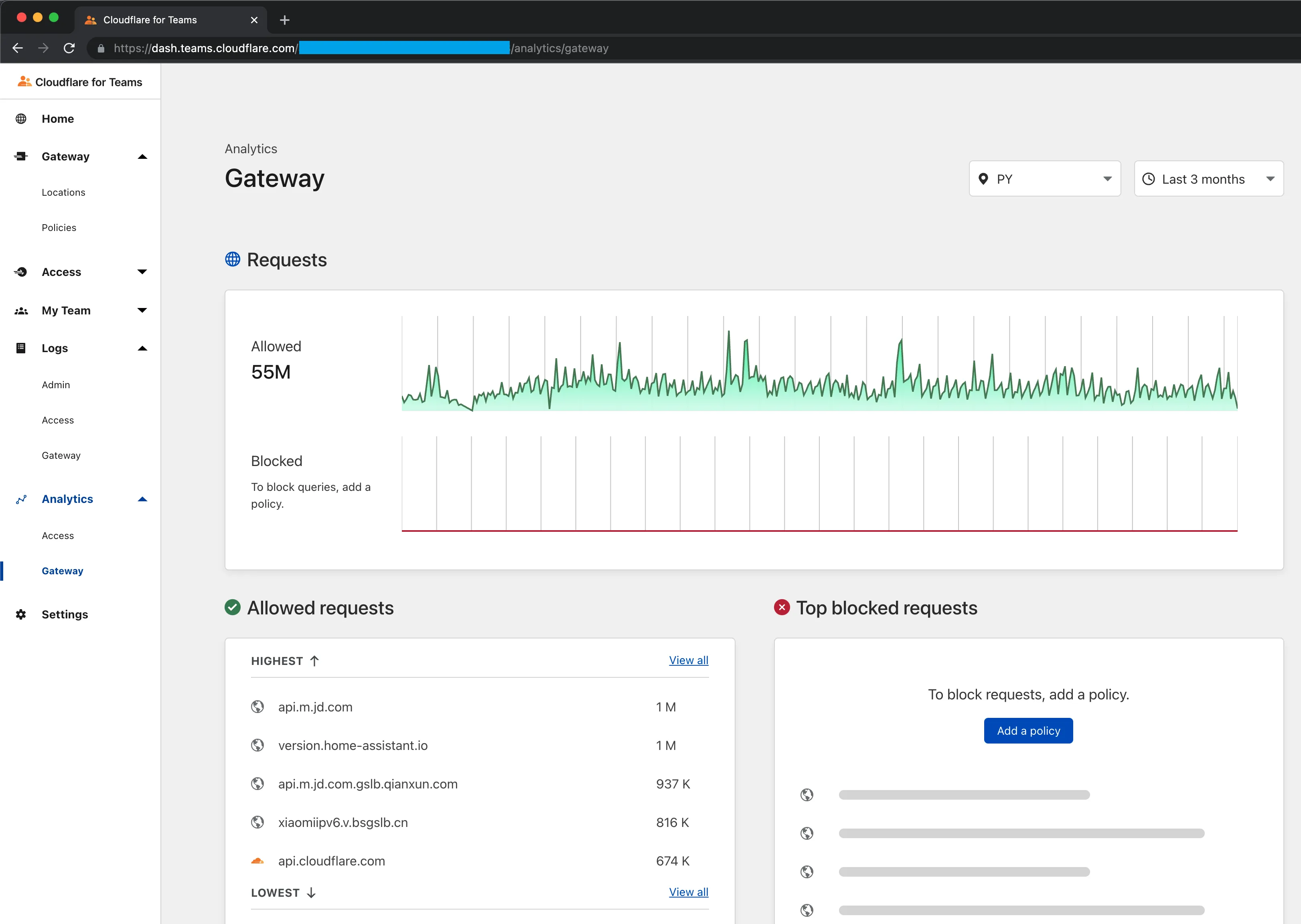Sort by HIGHEST up arrow

[x=314, y=661]
